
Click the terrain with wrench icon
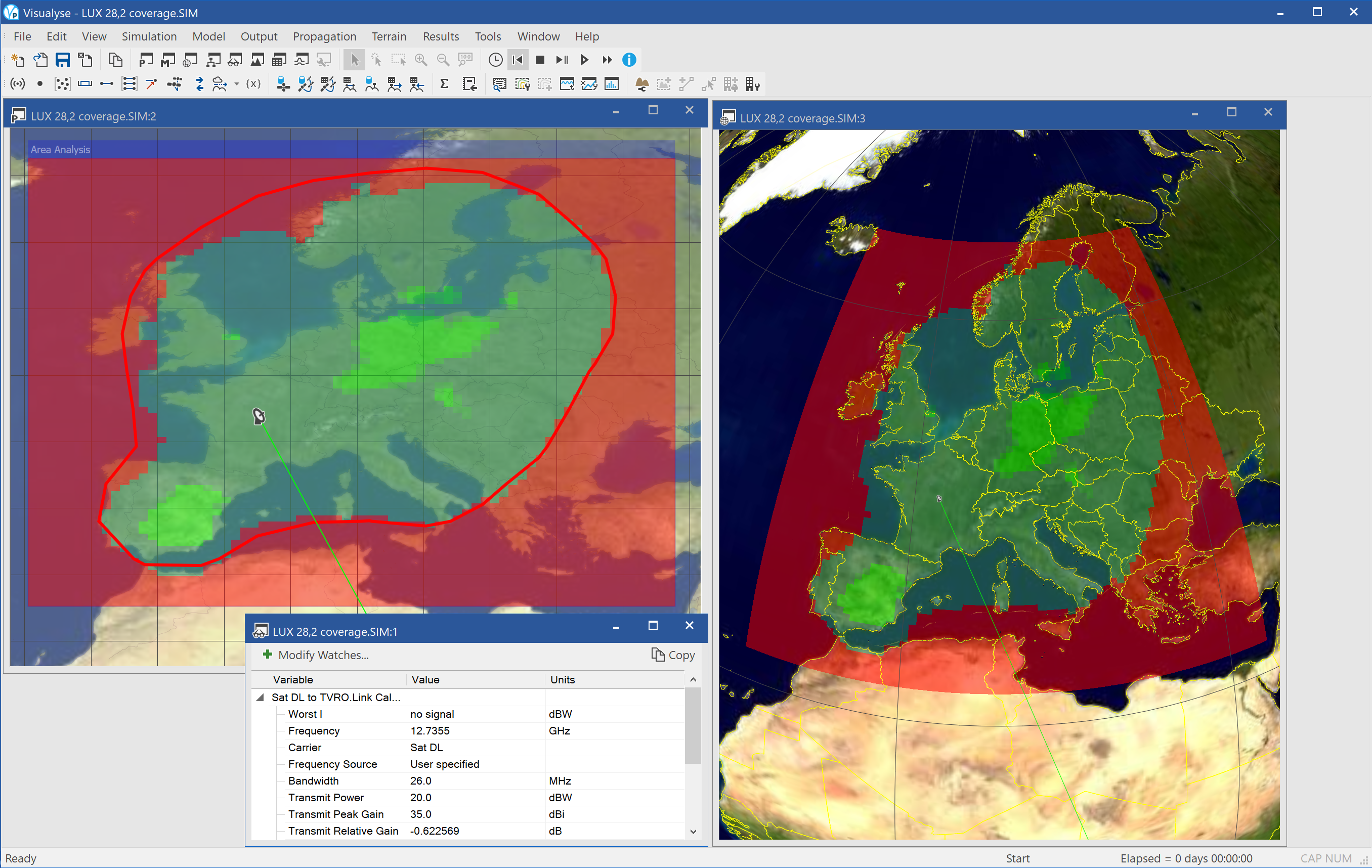click(x=642, y=84)
